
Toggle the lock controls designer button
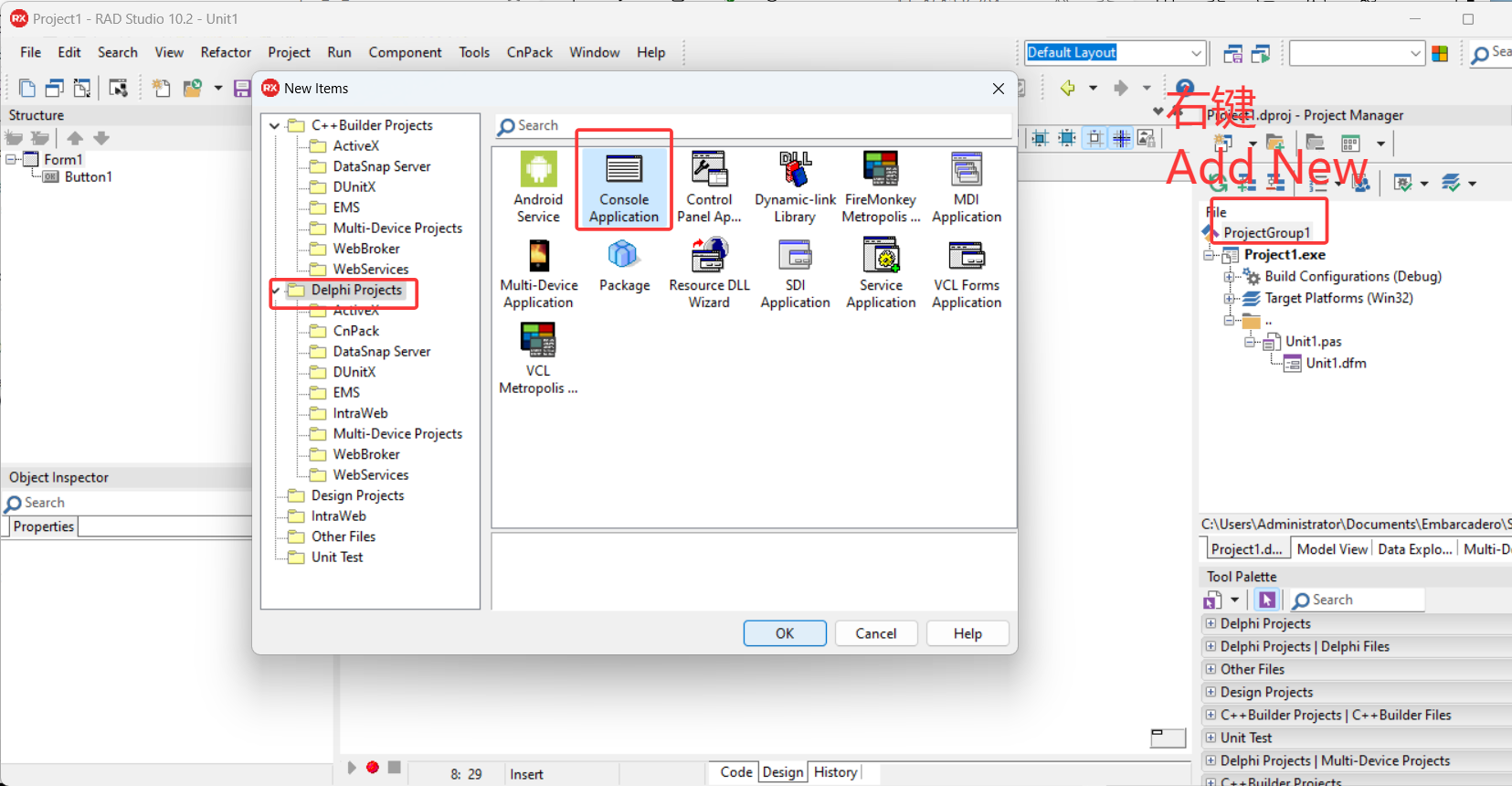[x=1147, y=138]
